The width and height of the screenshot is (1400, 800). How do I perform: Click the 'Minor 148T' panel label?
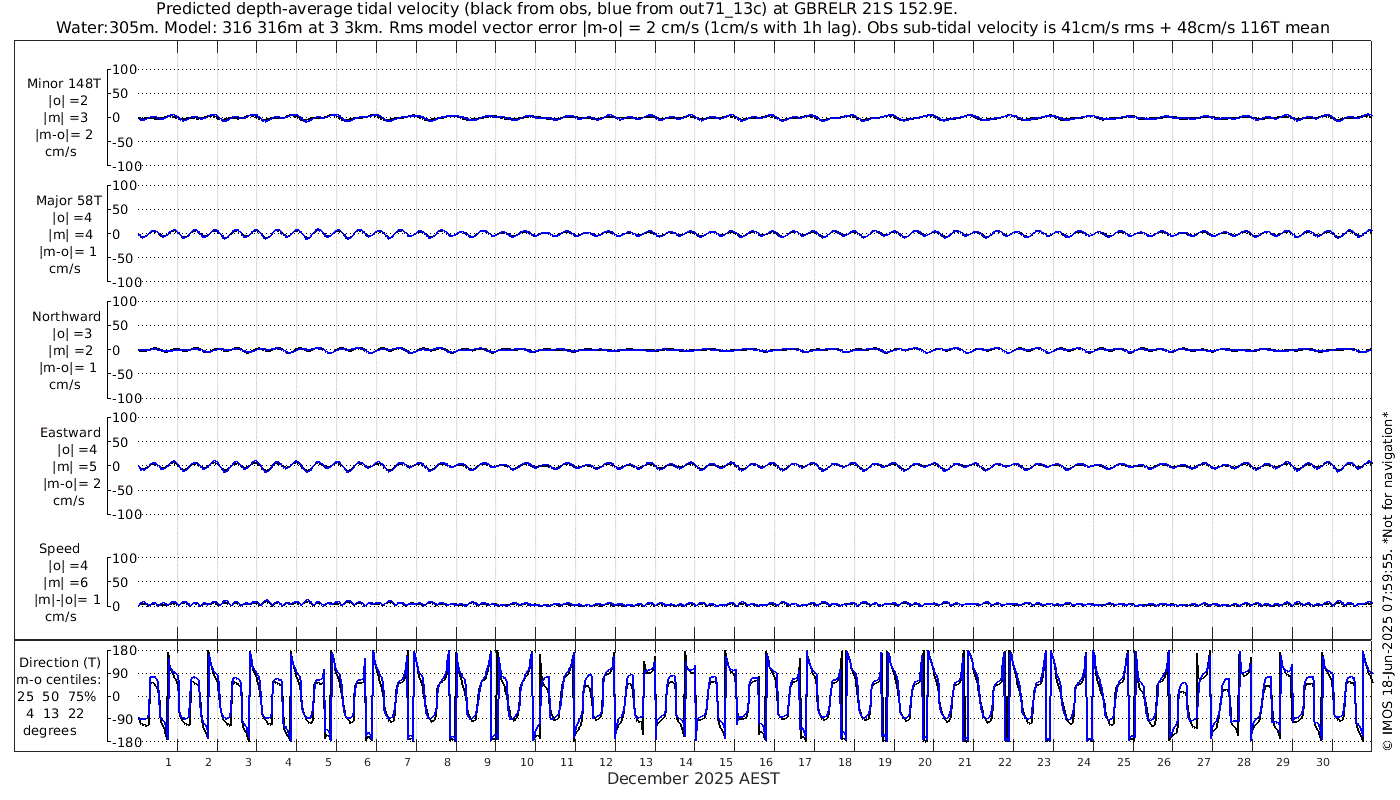(x=64, y=84)
